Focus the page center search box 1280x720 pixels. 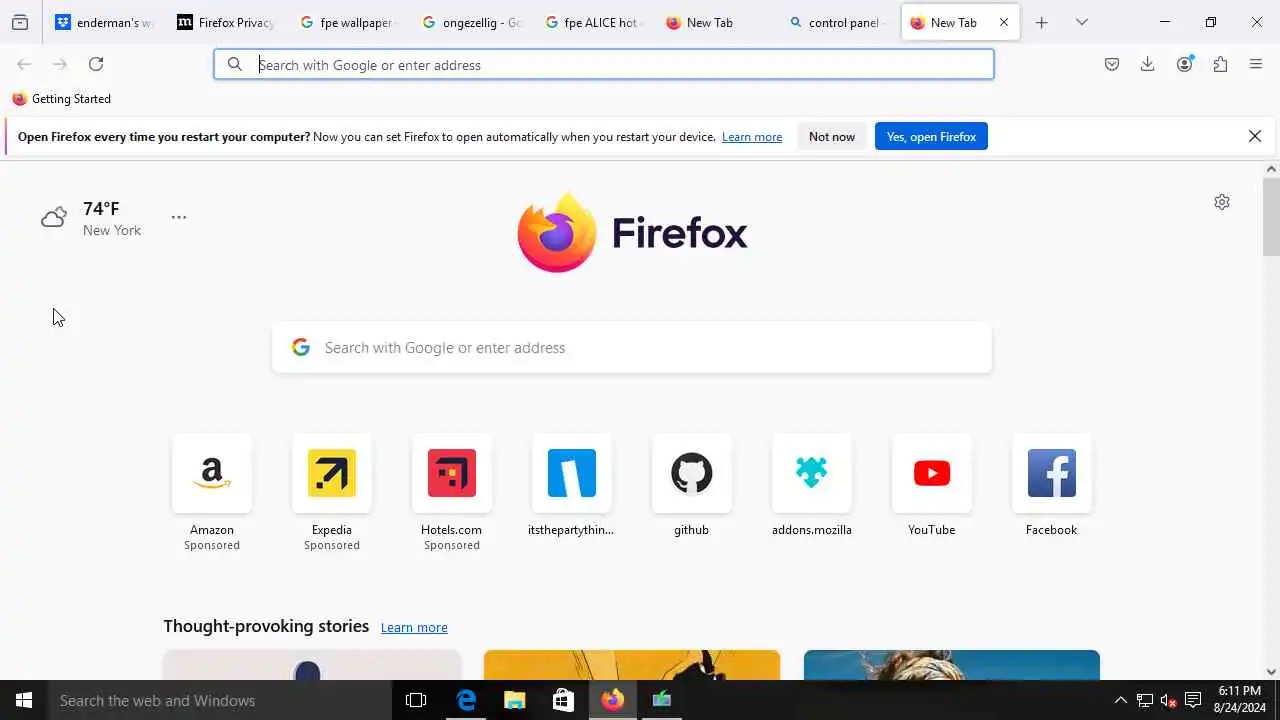click(632, 347)
